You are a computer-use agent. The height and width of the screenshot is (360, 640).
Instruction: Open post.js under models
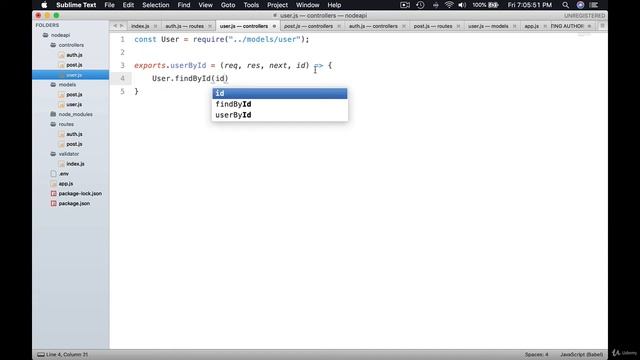(x=74, y=94)
